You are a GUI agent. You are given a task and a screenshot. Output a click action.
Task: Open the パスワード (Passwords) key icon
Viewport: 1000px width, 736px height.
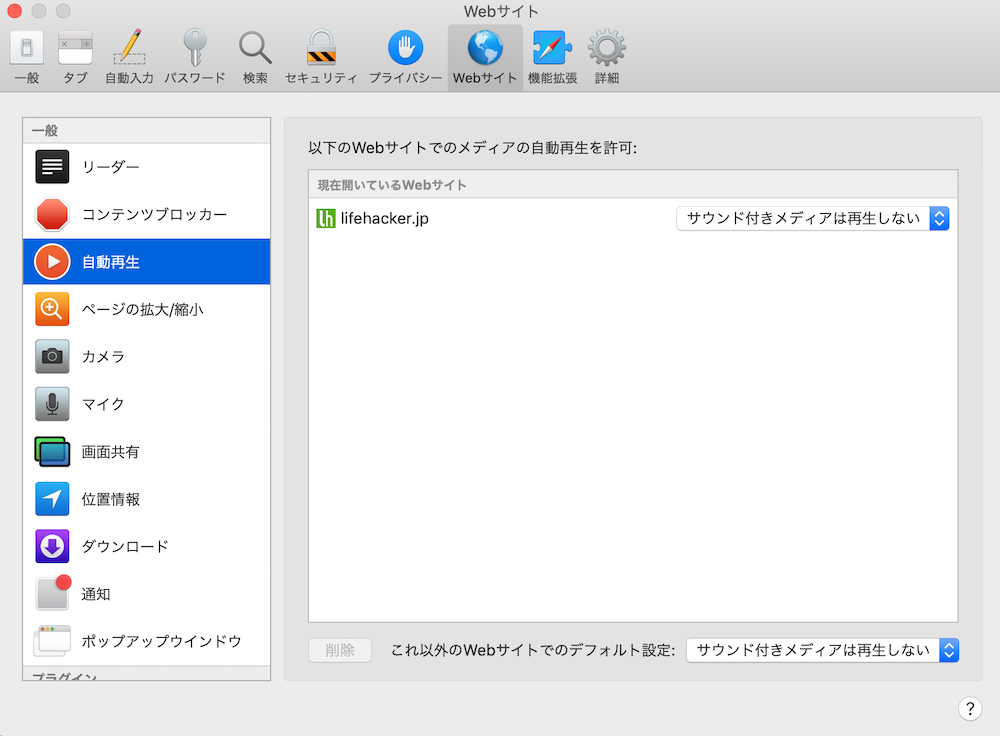coord(195,48)
